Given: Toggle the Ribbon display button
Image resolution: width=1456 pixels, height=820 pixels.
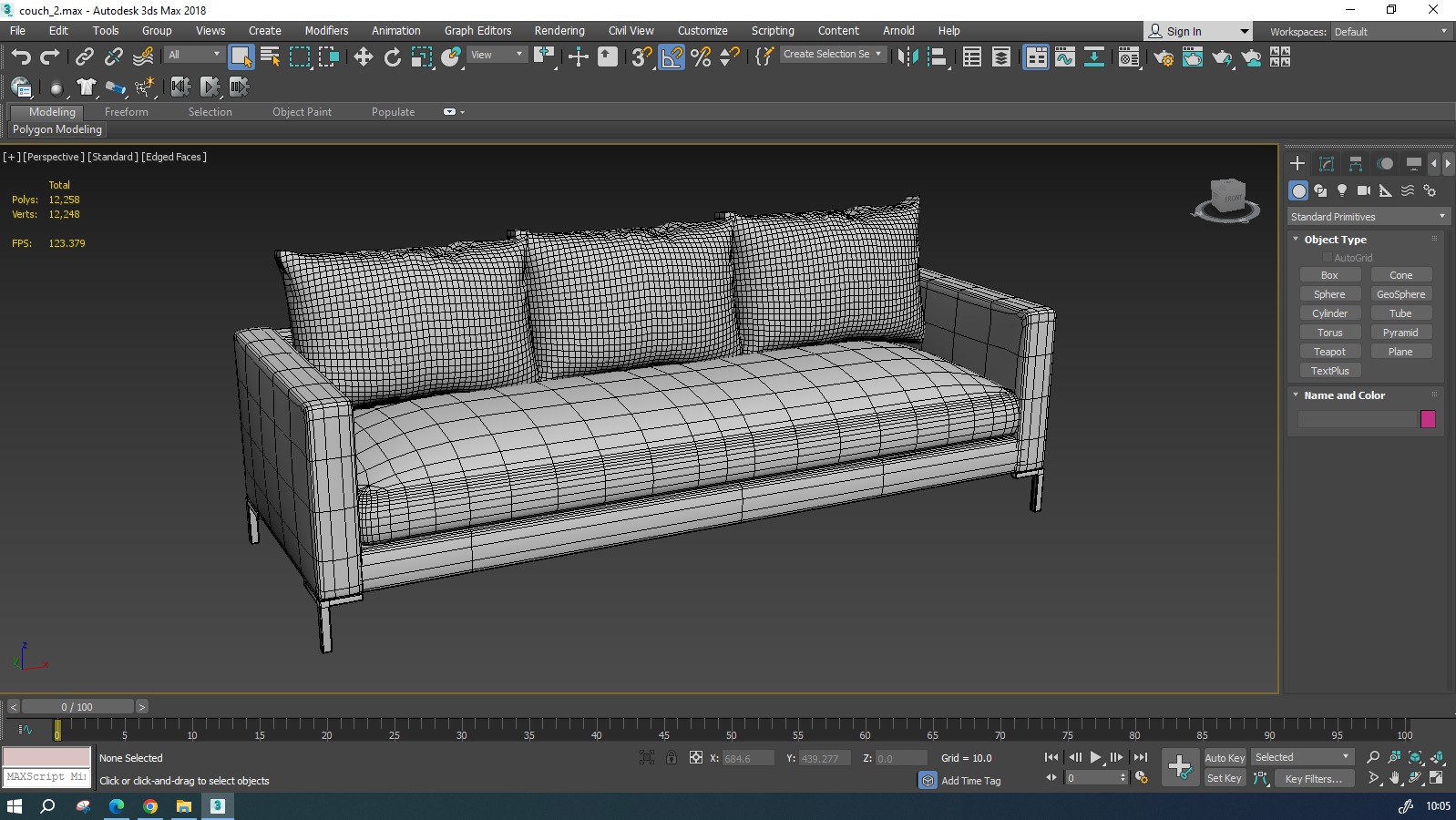Looking at the screenshot, I should [1036, 56].
